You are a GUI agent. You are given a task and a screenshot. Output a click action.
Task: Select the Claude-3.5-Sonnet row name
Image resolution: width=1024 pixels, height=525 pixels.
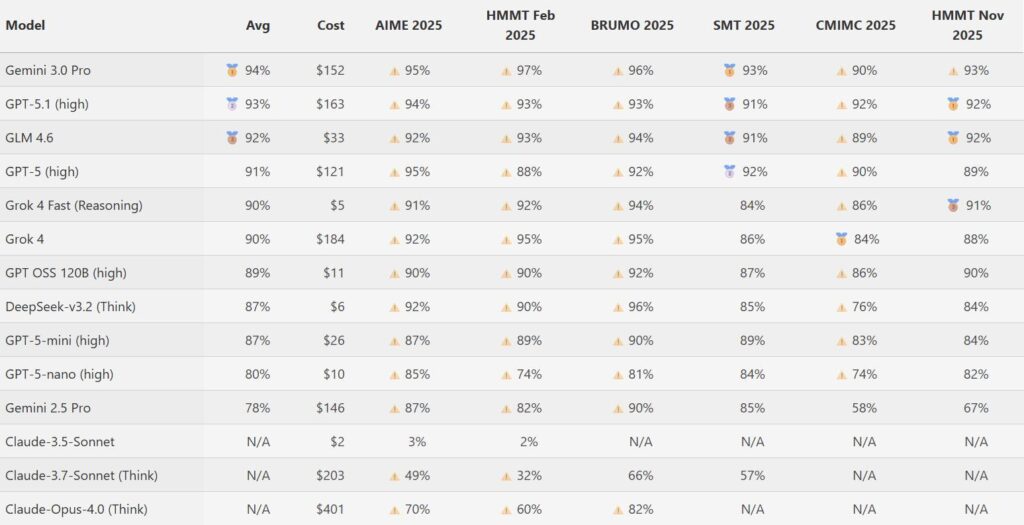click(56, 441)
